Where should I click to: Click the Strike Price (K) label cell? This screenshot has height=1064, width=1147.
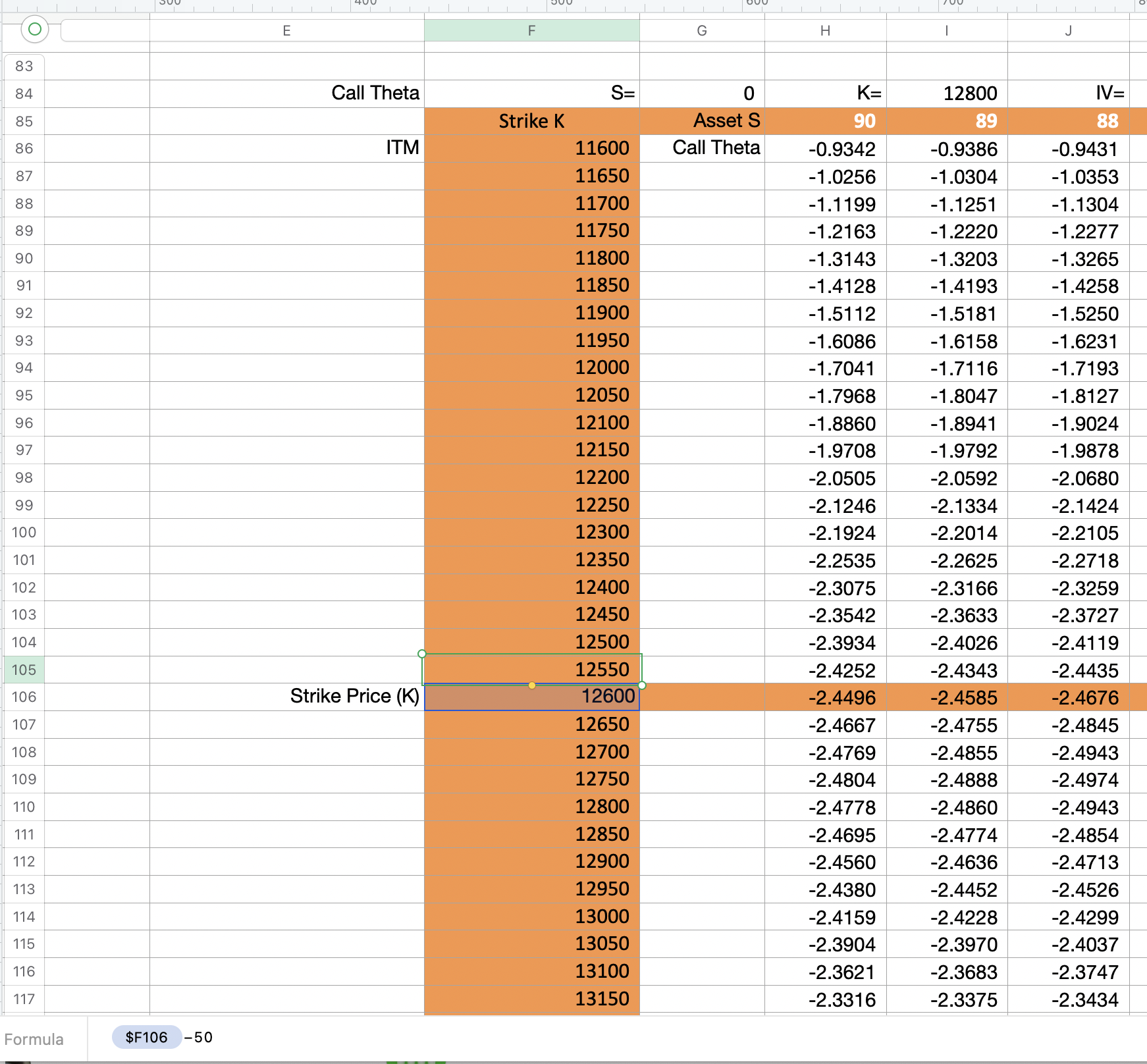pyautogui.click(x=287, y=697)
